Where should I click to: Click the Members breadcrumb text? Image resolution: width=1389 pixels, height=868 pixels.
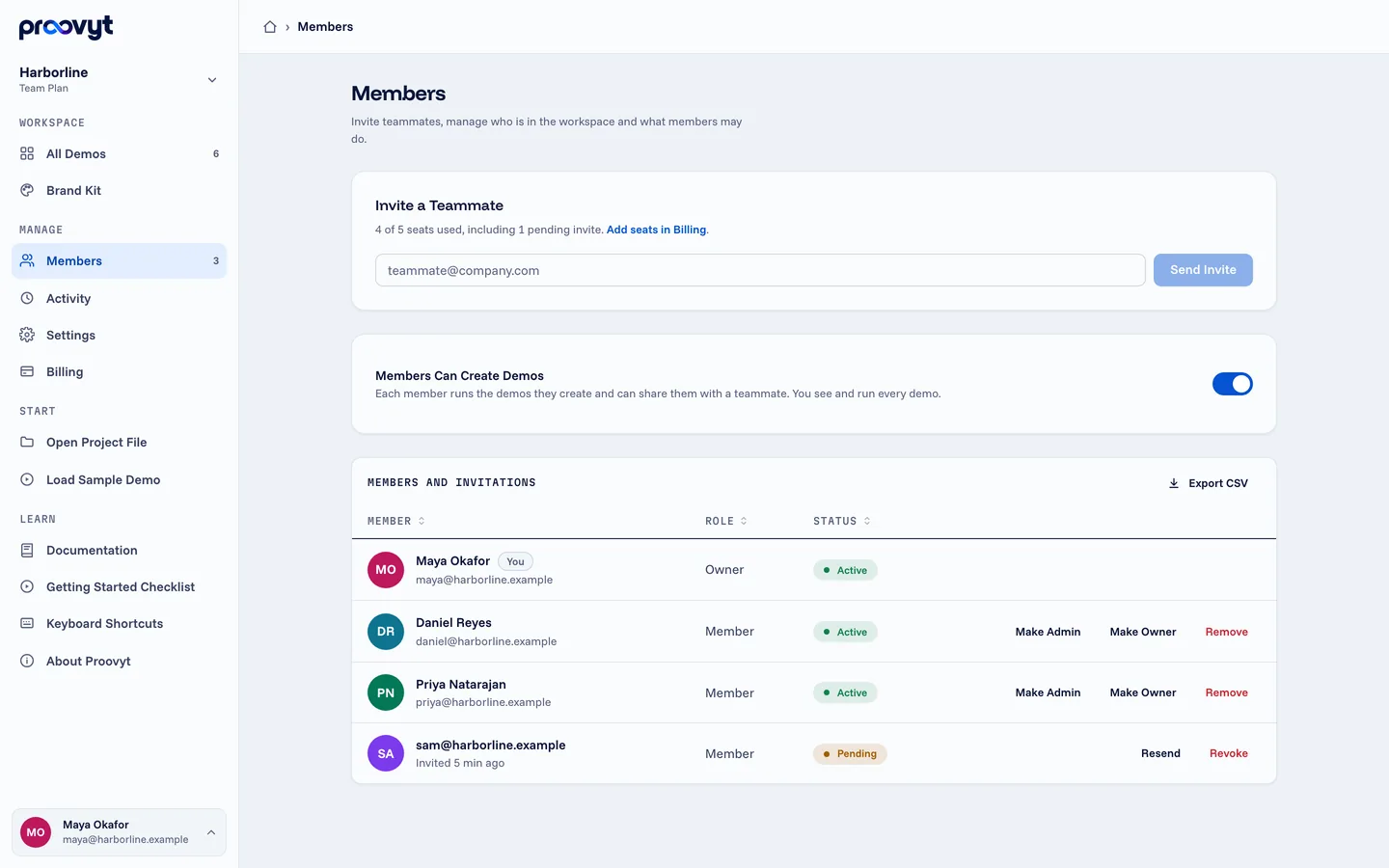(325, 27)
